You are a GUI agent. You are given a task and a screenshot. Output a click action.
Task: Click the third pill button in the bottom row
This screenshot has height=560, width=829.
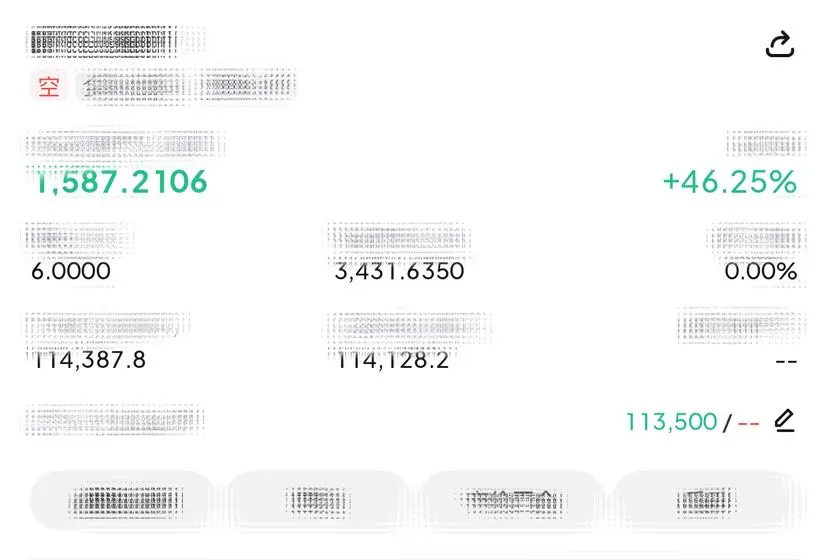coord(512,500)
